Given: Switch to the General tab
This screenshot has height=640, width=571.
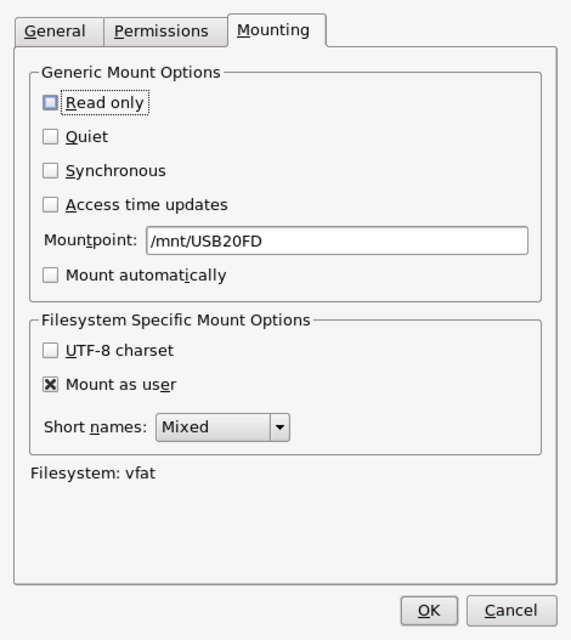Looking at the screenshot, I should point(59,32).
